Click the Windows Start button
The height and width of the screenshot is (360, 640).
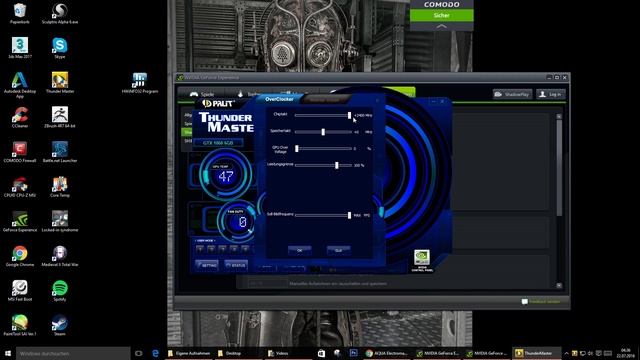pyautogui.click(x=7, y=353)
